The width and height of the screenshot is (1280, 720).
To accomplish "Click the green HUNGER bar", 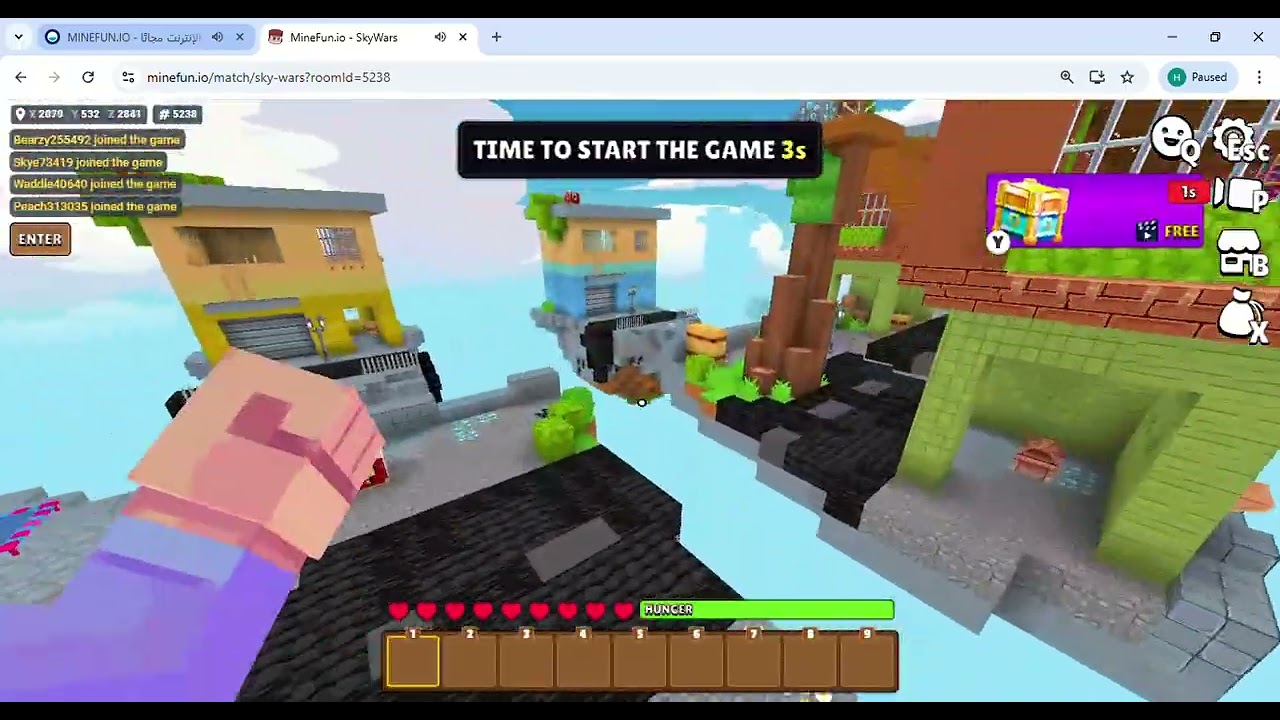I will [x=767, y=609].
